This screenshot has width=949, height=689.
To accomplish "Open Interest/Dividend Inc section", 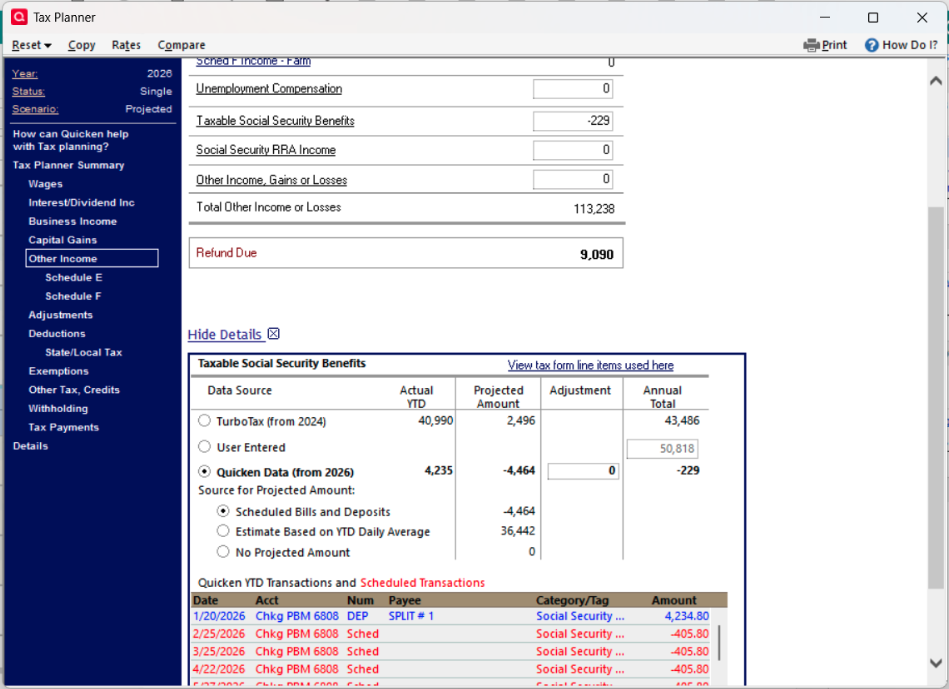I will point(82,203).
